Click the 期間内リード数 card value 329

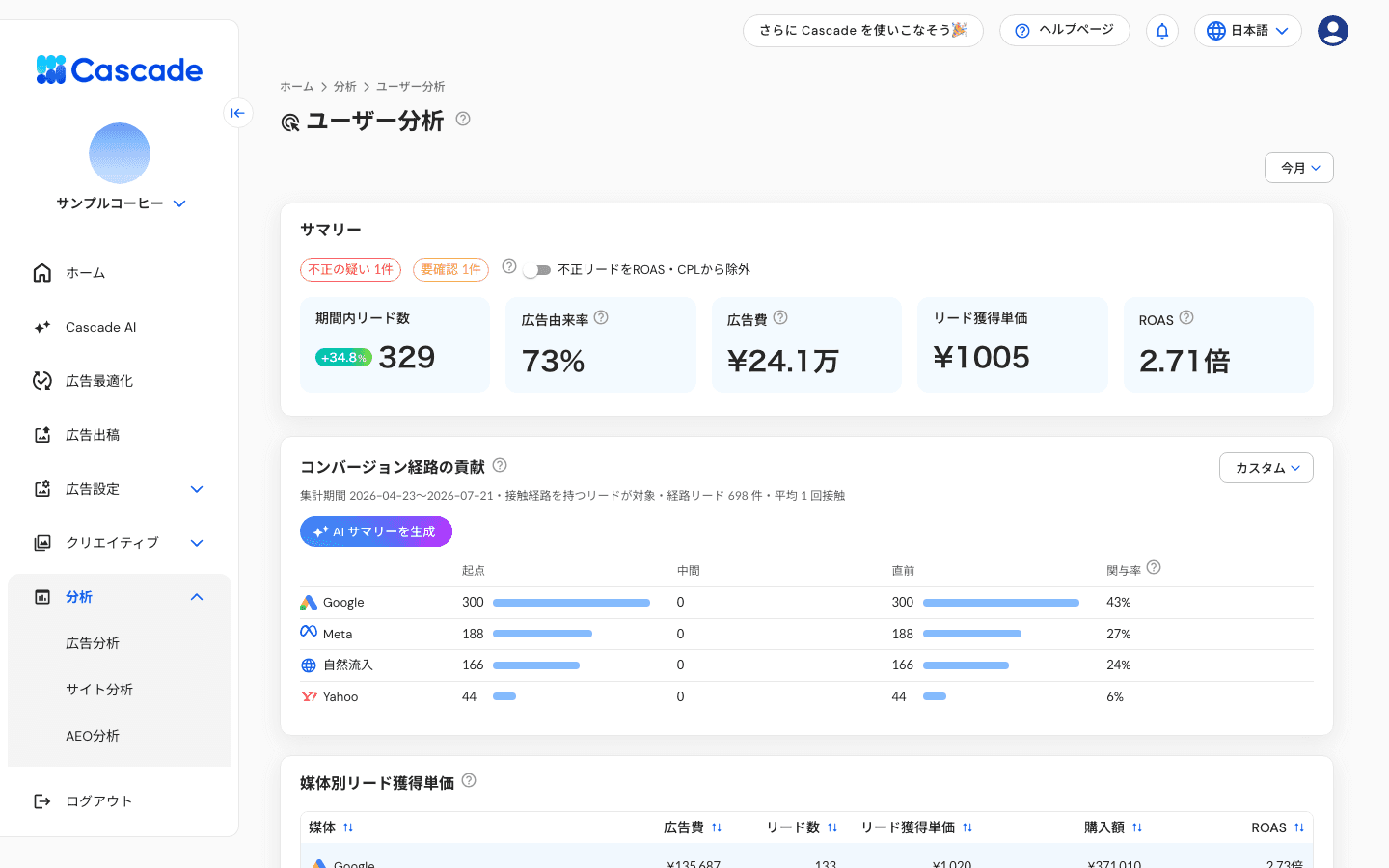point(407,358)
